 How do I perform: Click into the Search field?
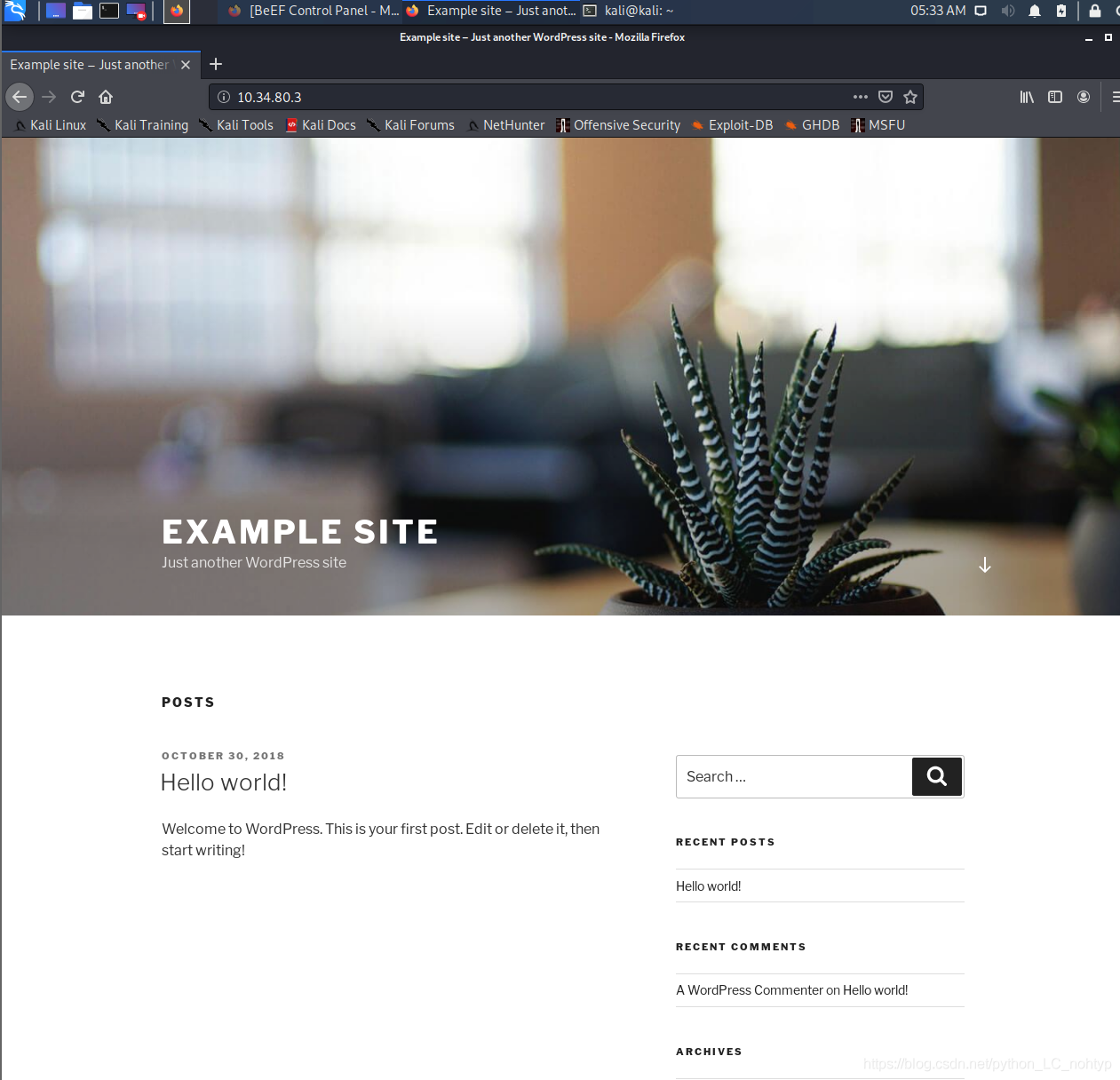coord(794,776)
